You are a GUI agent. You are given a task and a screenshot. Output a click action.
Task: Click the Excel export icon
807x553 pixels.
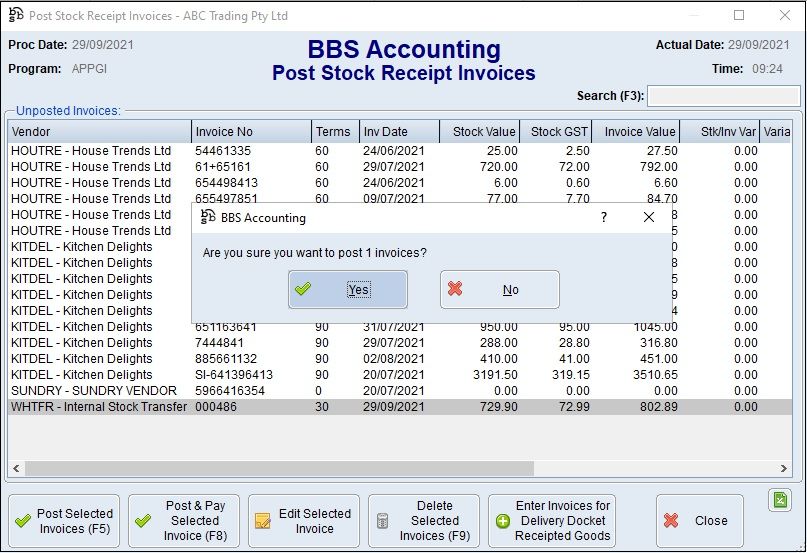[780, 500]
